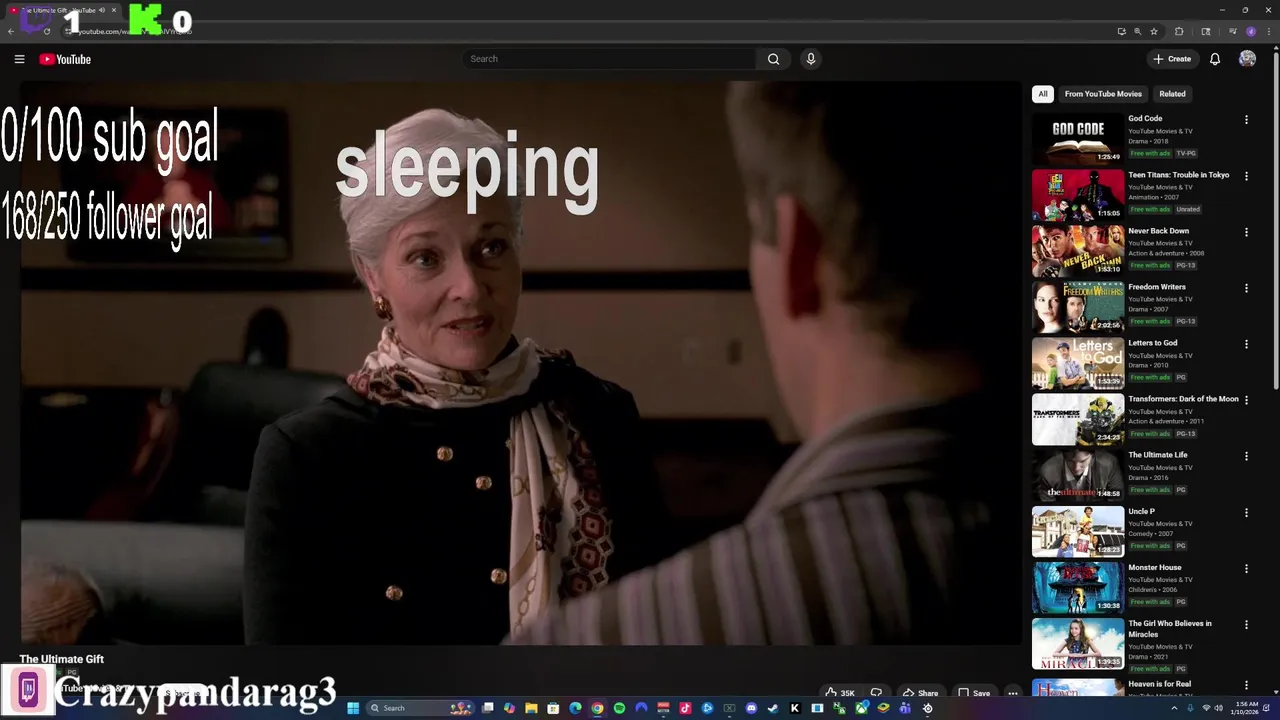
Task: Focus the YouTube search field
Action: pos(608,59)
